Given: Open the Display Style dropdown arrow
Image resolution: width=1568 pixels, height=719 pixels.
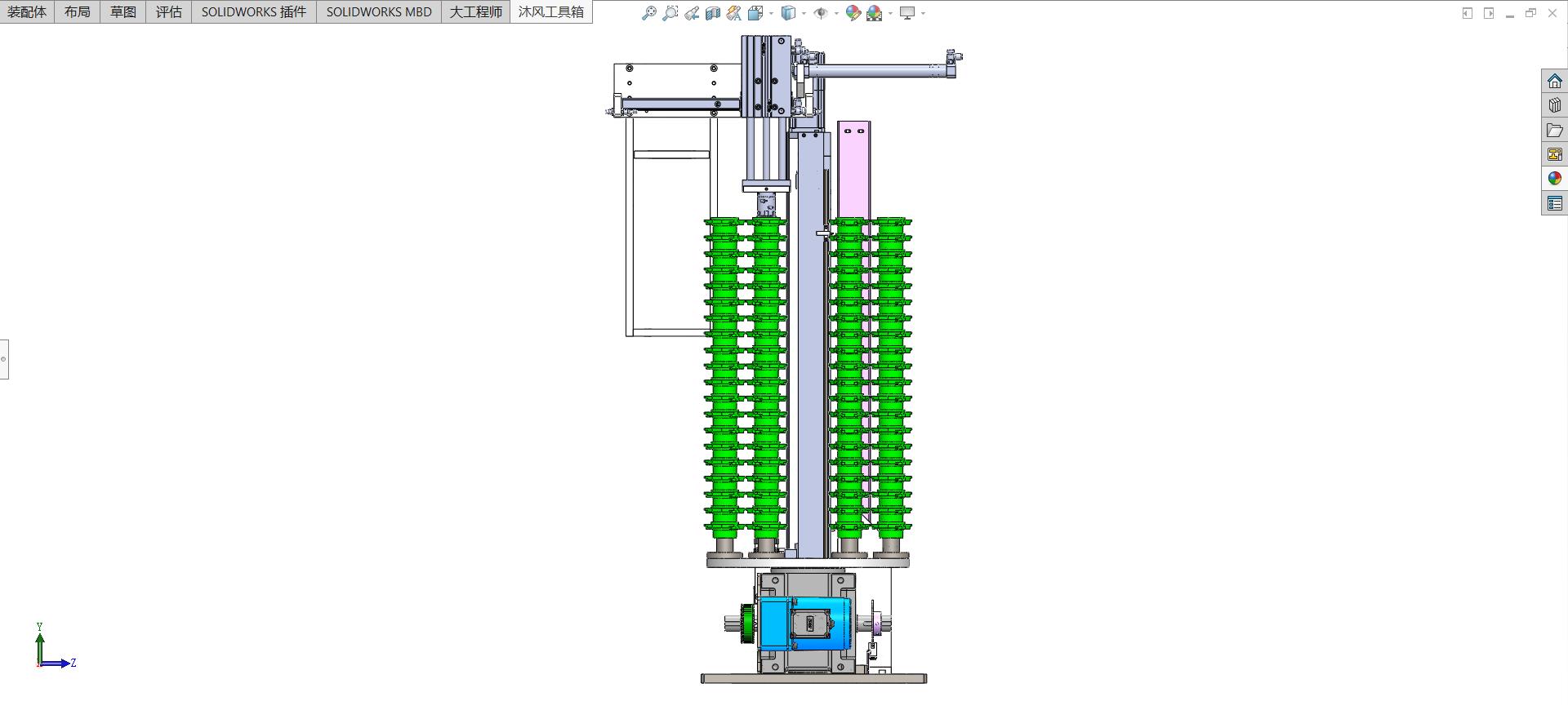Looking at the screenshot, I should coord(804,13).
